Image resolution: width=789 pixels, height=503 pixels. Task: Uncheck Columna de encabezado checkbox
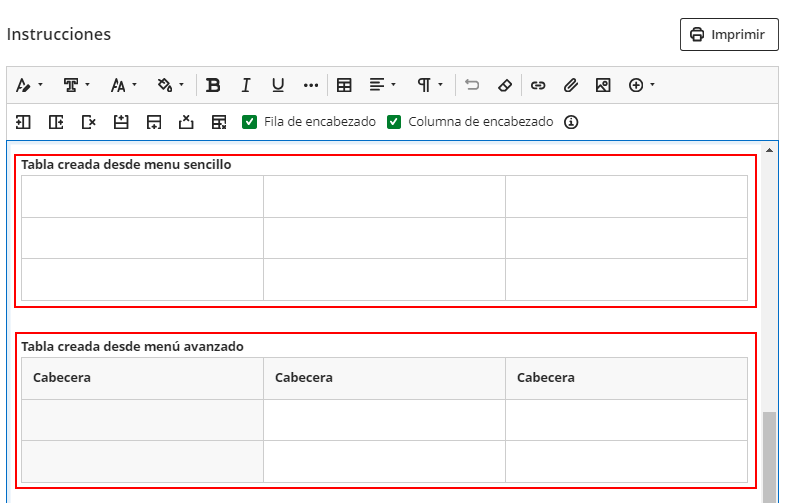click(x=394, y=122)
